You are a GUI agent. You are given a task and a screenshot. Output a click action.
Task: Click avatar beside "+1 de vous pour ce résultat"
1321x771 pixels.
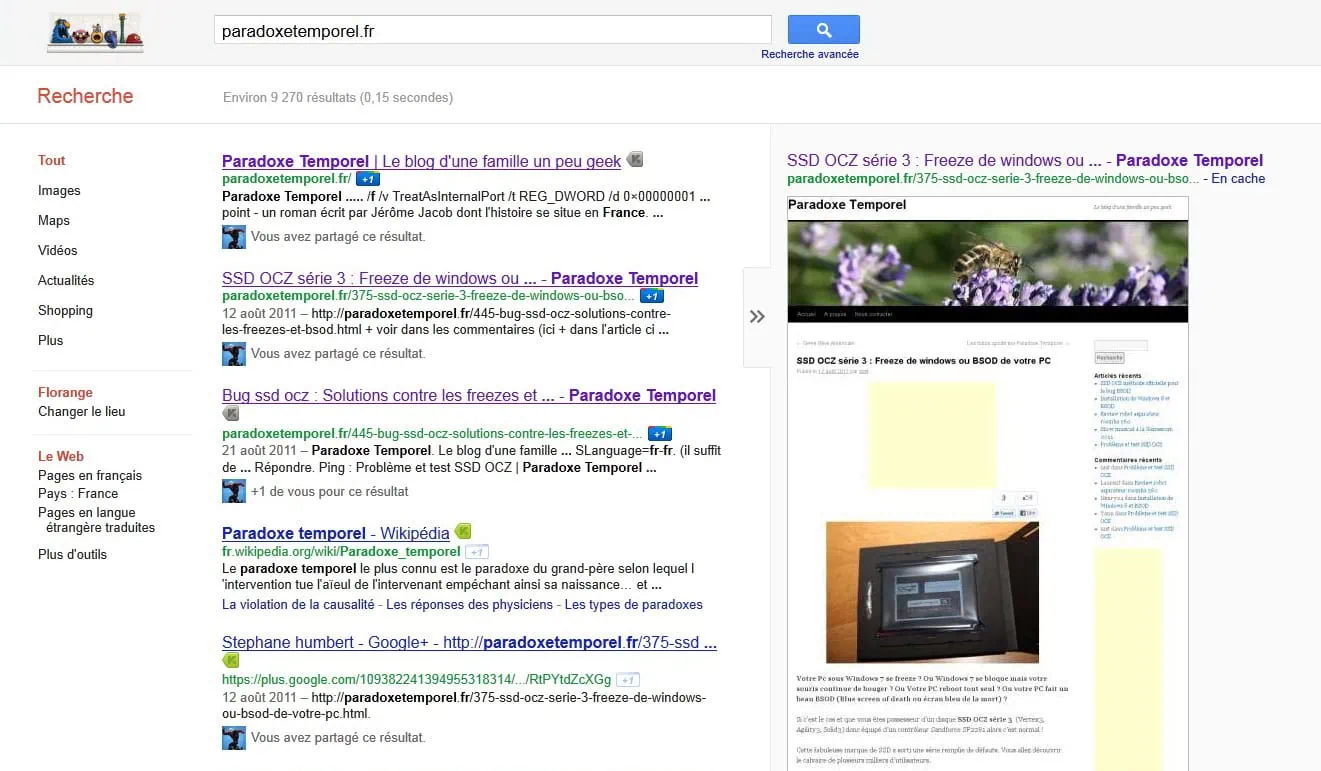(233, 491)
